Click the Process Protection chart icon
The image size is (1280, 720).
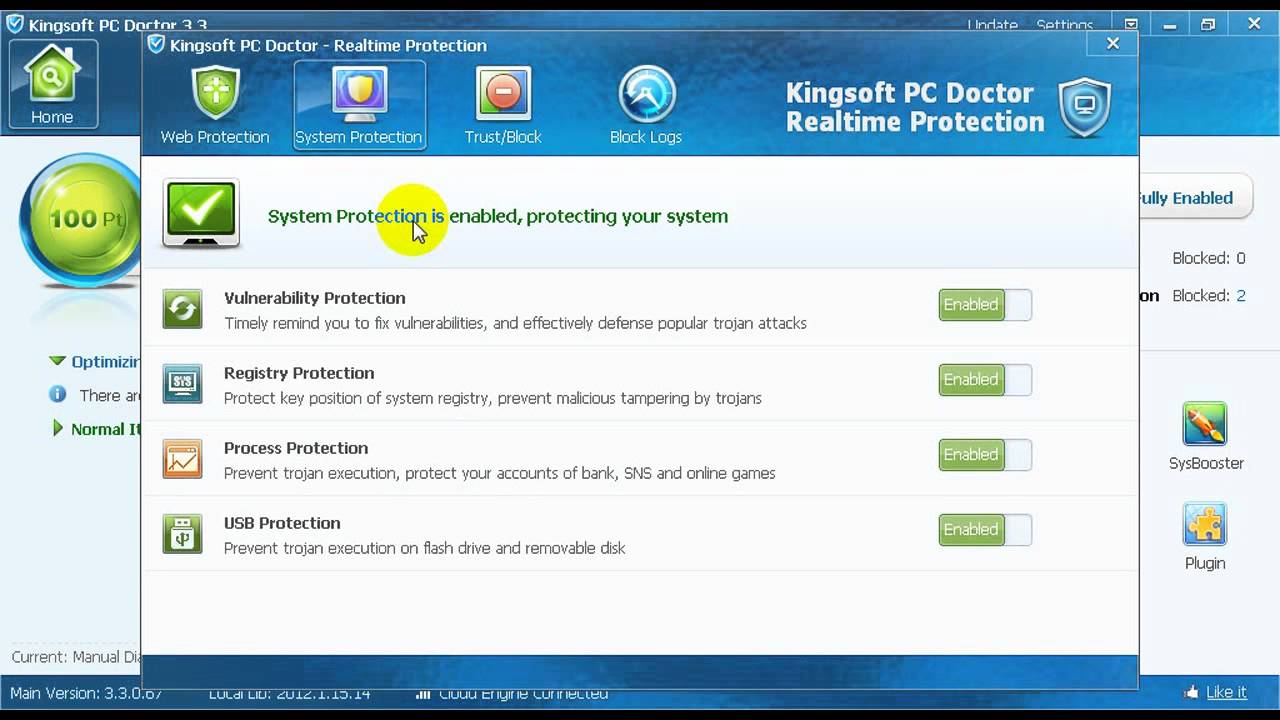(182, 459)
